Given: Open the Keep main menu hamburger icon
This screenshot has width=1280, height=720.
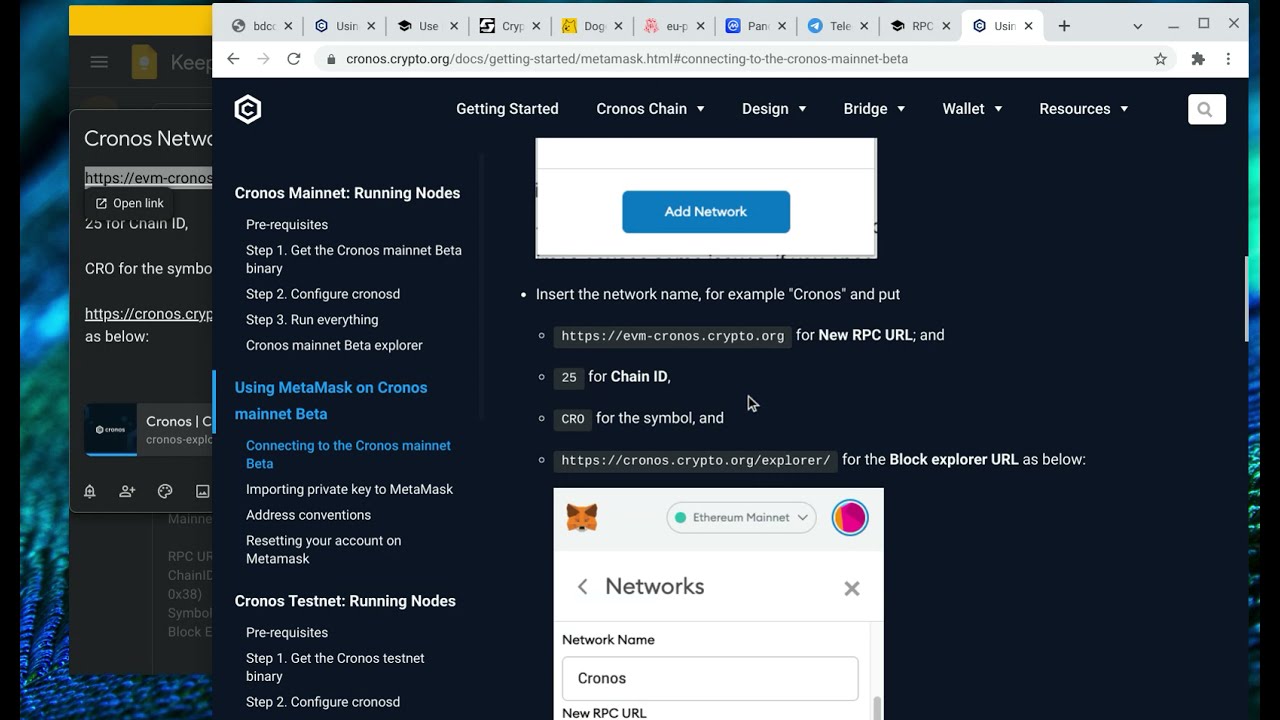Looking at the screenshot, I should point(99,62).
